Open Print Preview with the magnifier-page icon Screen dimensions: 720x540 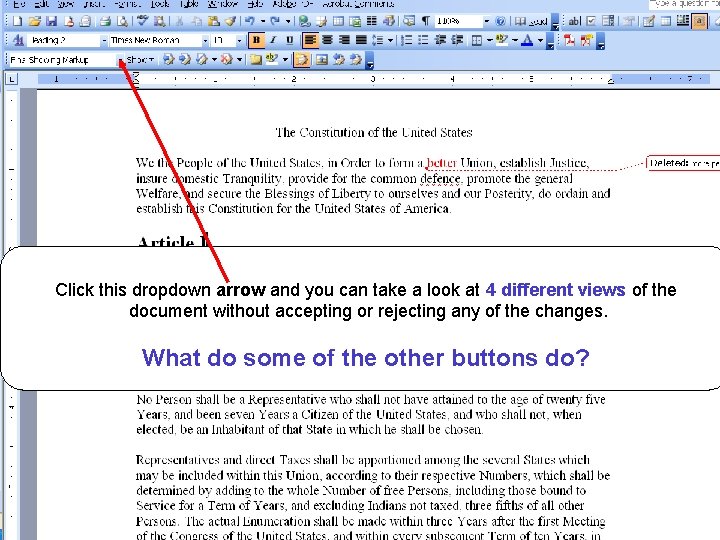122,21
